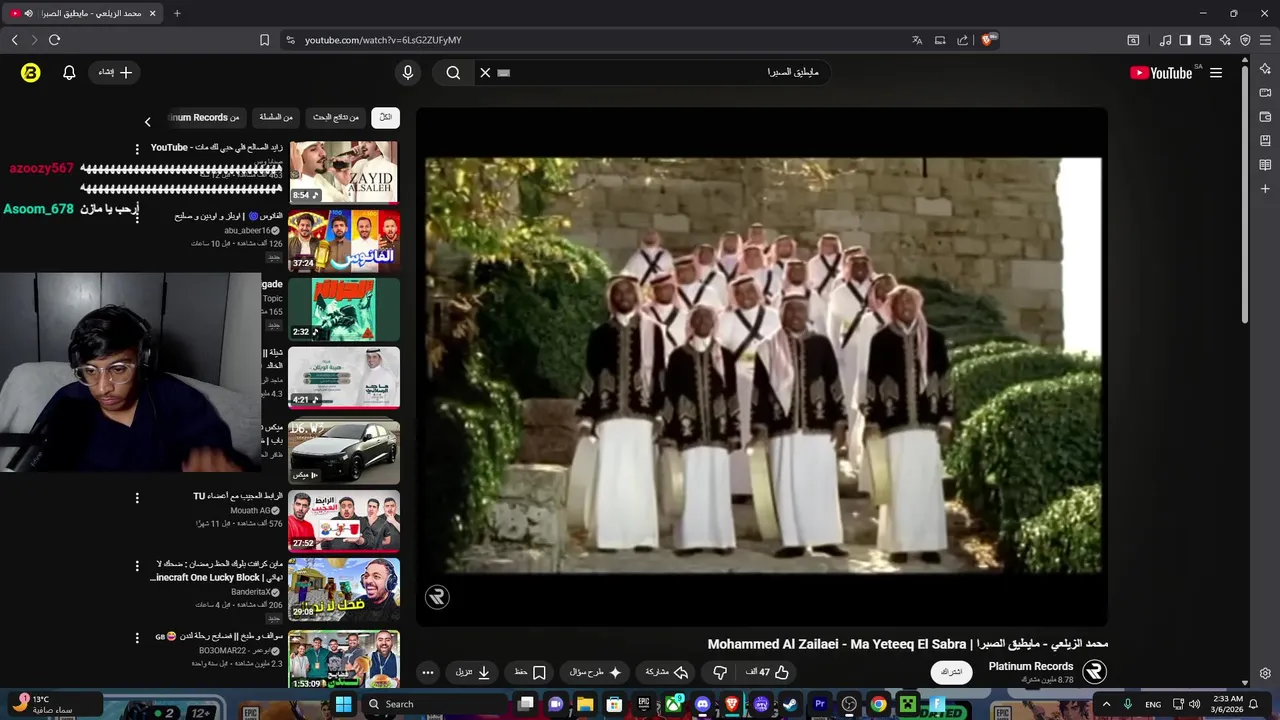1280x720 pixels.
Task: Toggle the Brave sidebar panel icon
Action: click(1185, 40)
